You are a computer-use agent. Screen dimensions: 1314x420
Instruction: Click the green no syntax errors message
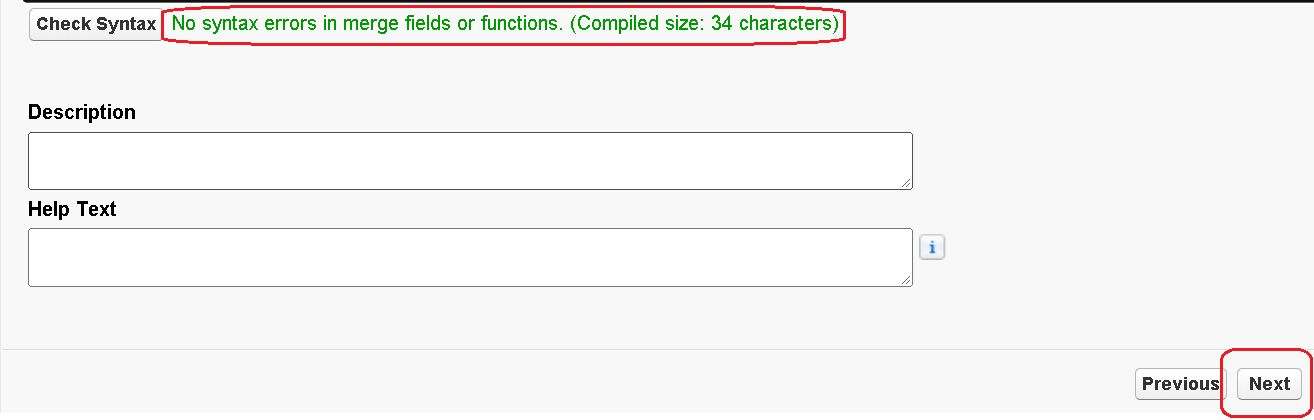[505, 24]
